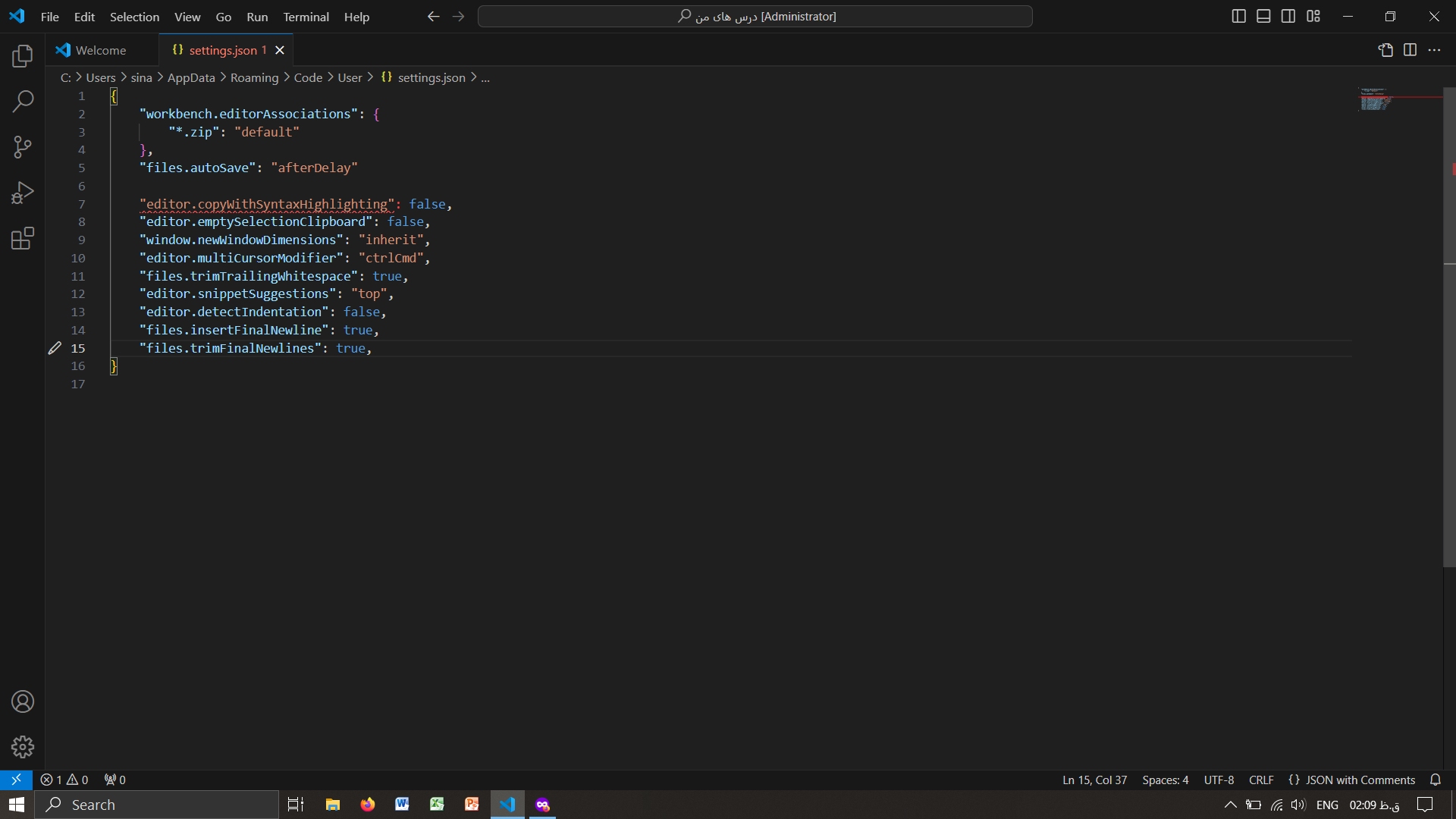The width and height of the screenshot is (1456, 819).
Task: Go back with the navigation arrow
Action: [433, 16]
